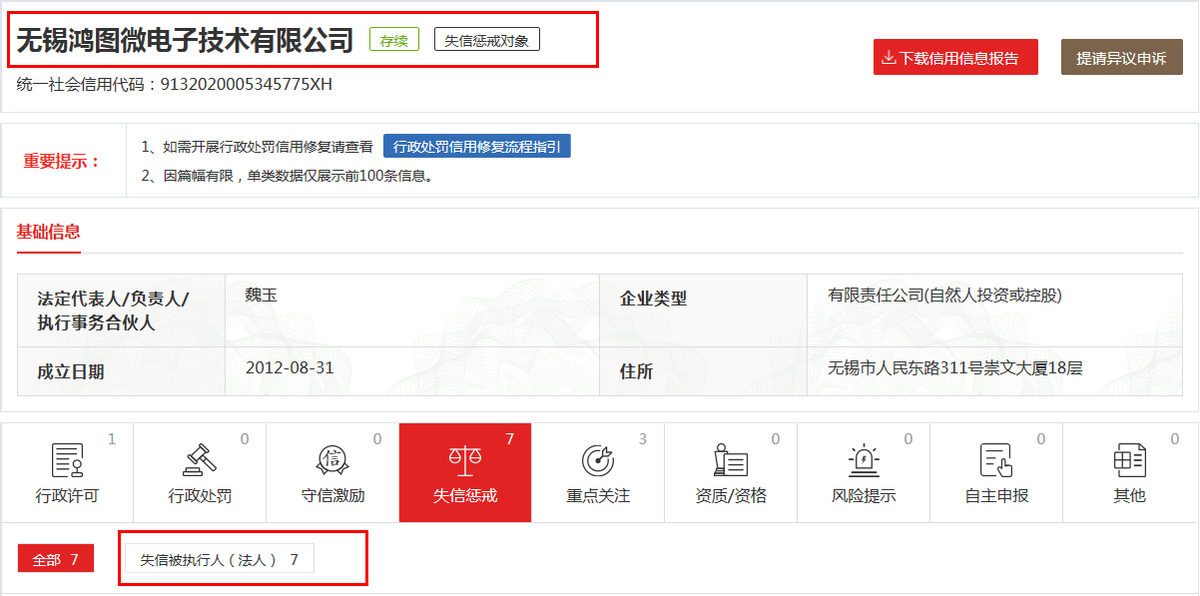Open the 其他 (Other) category icon
The width and height of the screenshot is (1200, 596).
click(x=1129, y=461)
